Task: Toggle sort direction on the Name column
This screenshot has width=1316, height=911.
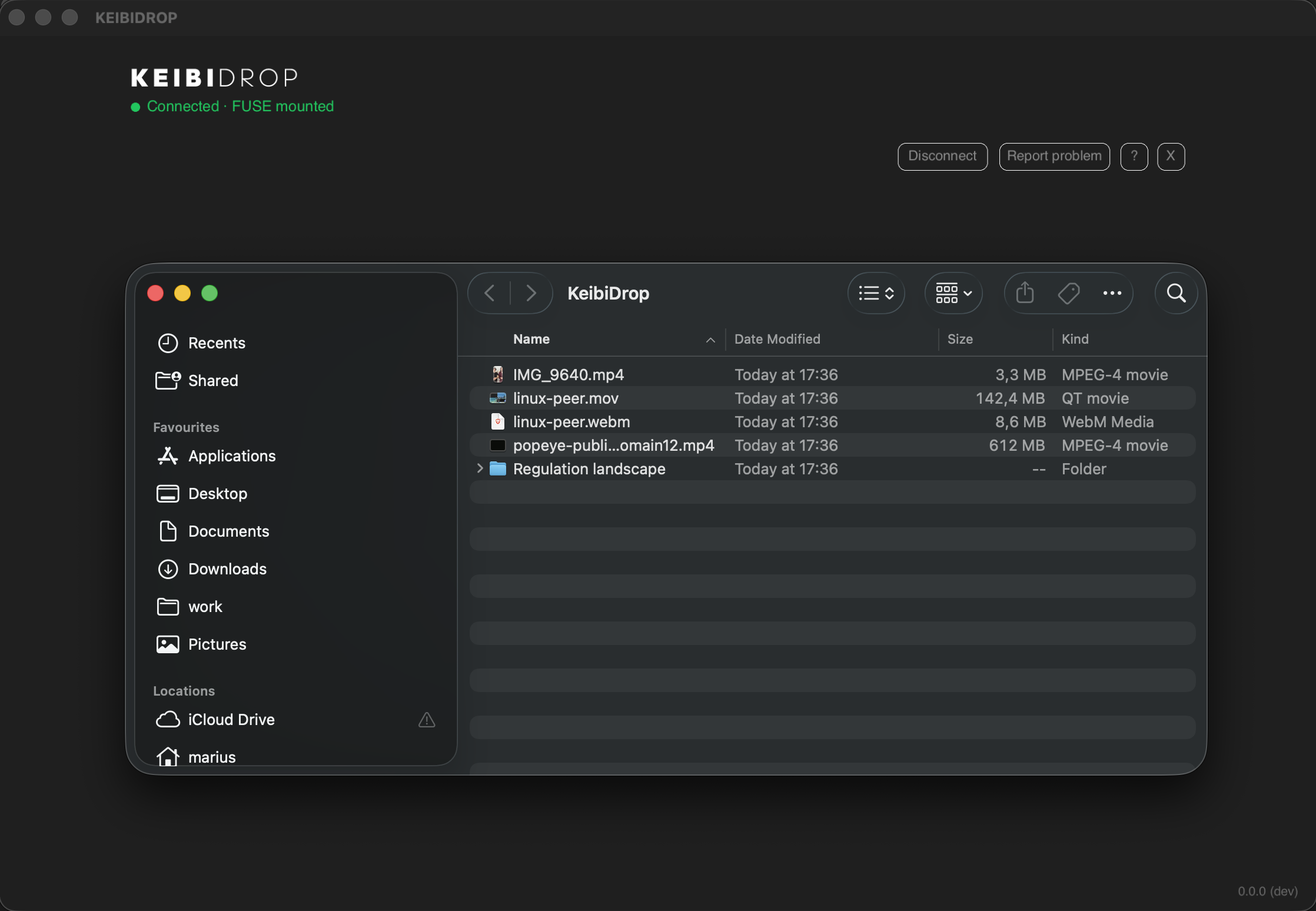Action: [x=710, y=340]
